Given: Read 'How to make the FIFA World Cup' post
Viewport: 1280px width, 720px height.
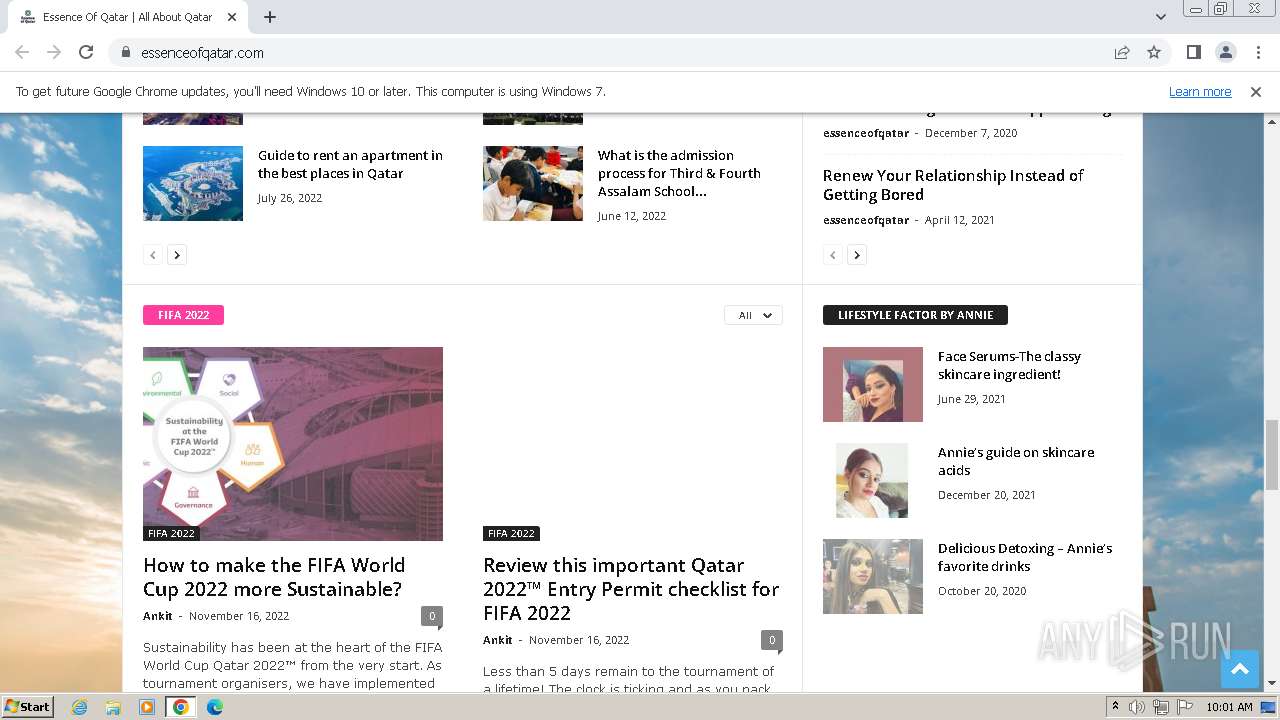Looking at the screenshot, I should pos(274,577).
